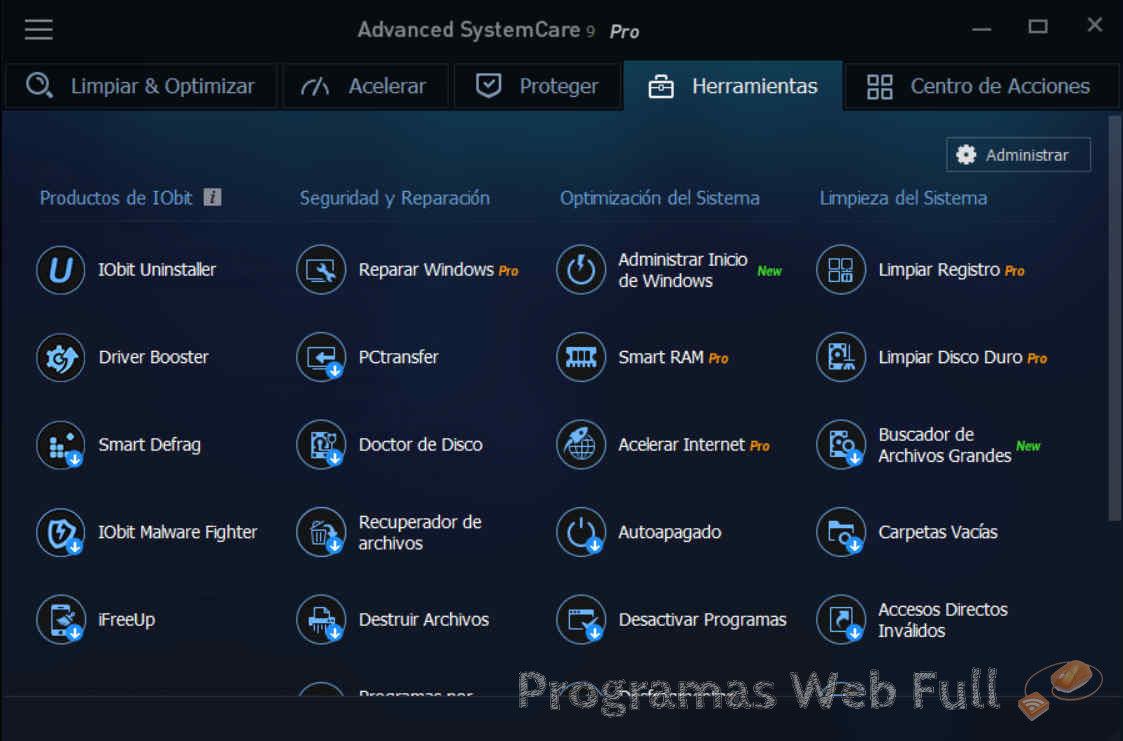
Task: Click the Desactivar Programas label
Action: (703, 619)
